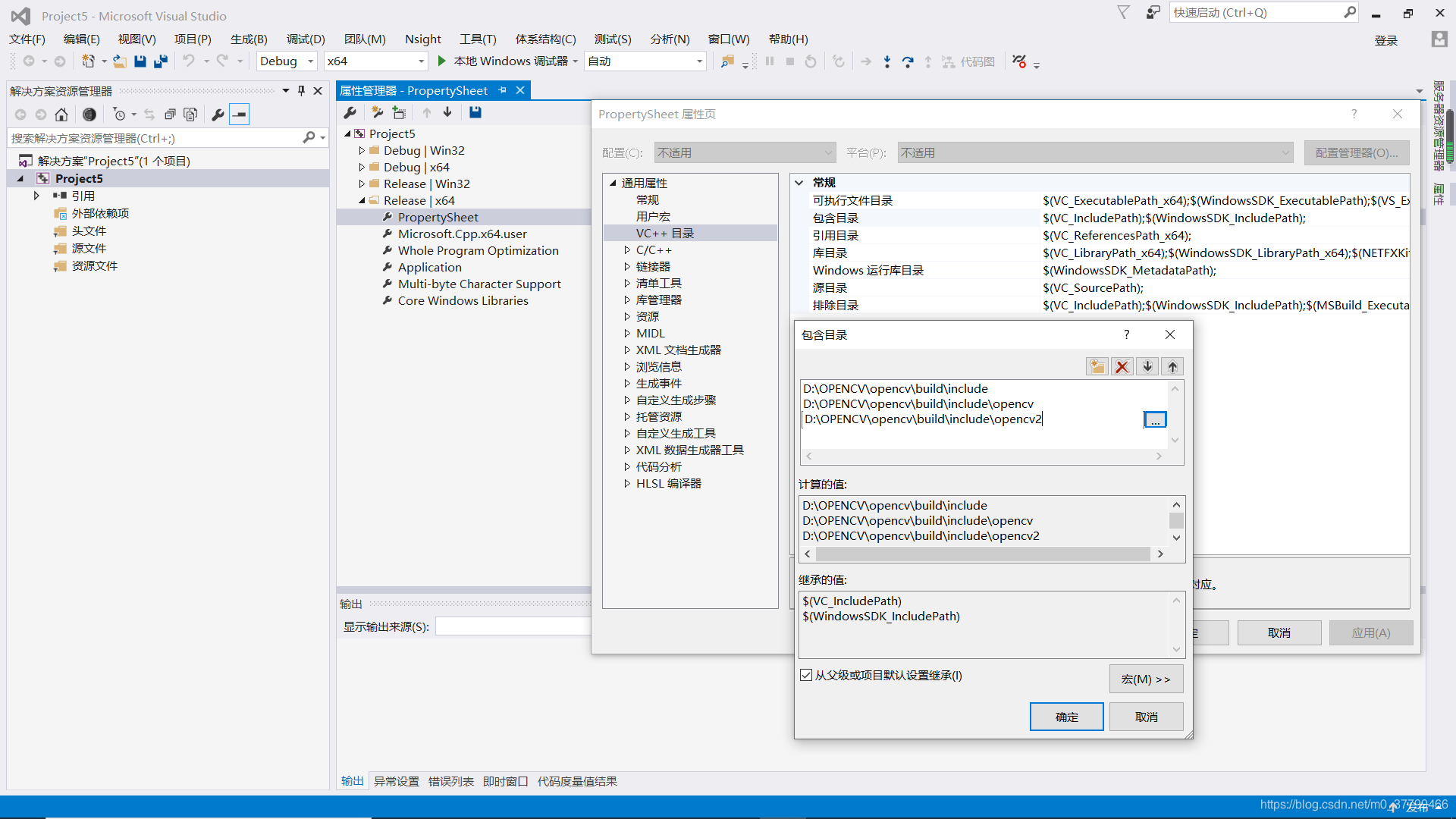Click the help question mark in 包含目录 dialog
The width and height of the screenshot is (1456, 819).
1126,334
